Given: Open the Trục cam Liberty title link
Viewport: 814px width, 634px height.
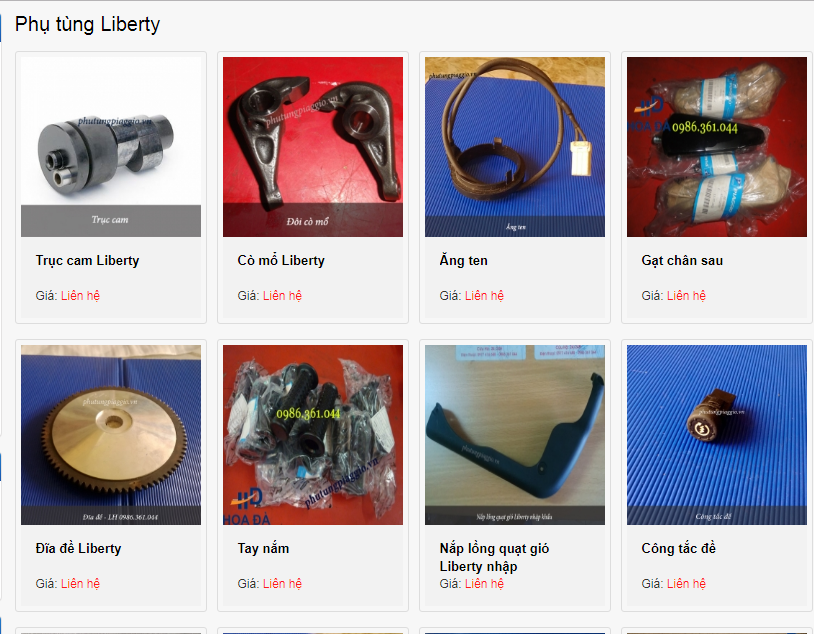Looking at the screenshot, I should (x=87, y=260).
